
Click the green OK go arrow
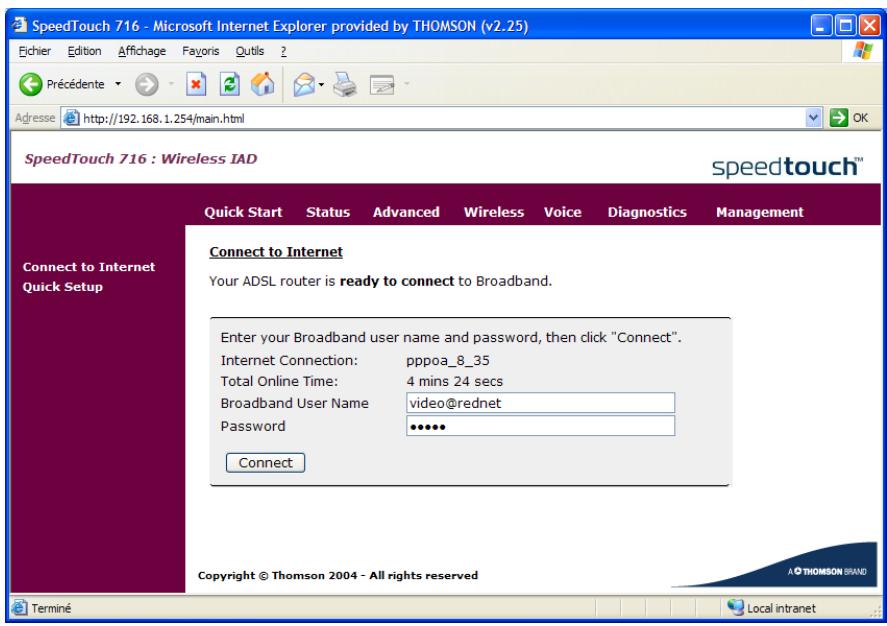tap(838, 118)
